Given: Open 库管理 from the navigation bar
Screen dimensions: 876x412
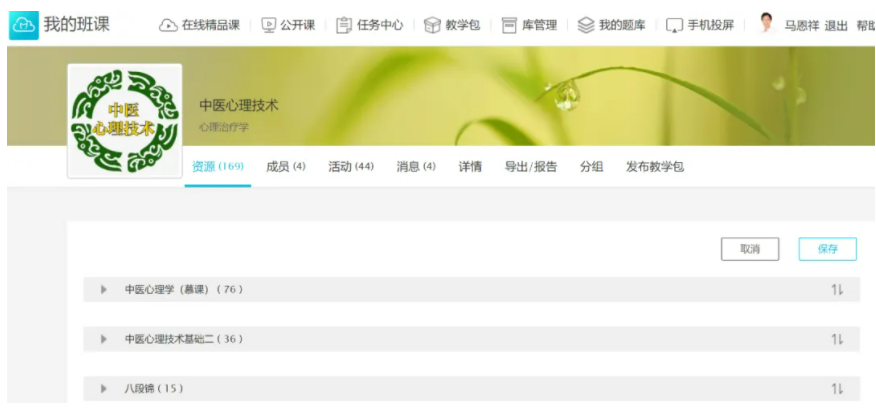Looking at the screenshot, I should click(x=528, y=25).
